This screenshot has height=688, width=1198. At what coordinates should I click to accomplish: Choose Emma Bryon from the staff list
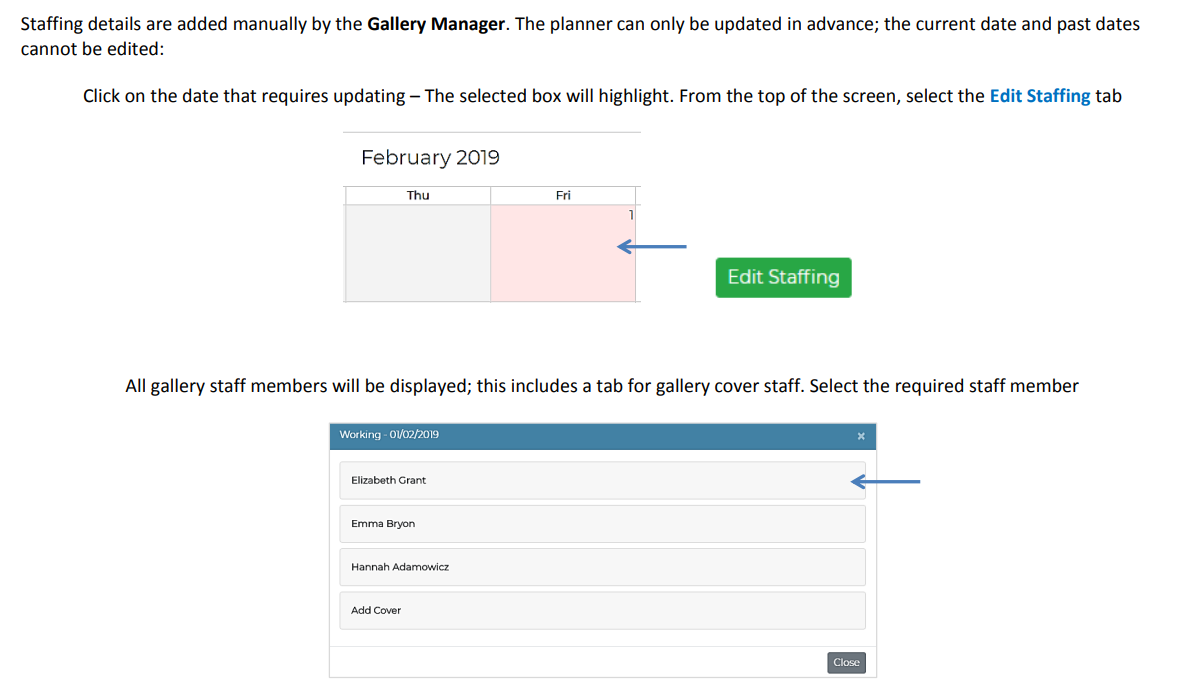pos(602,524)
